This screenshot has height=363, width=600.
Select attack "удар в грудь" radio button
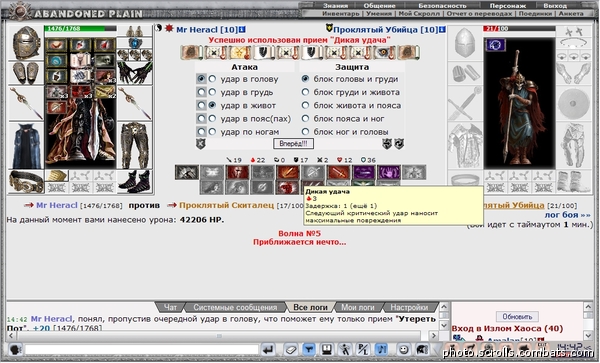(x=212, y=92)
